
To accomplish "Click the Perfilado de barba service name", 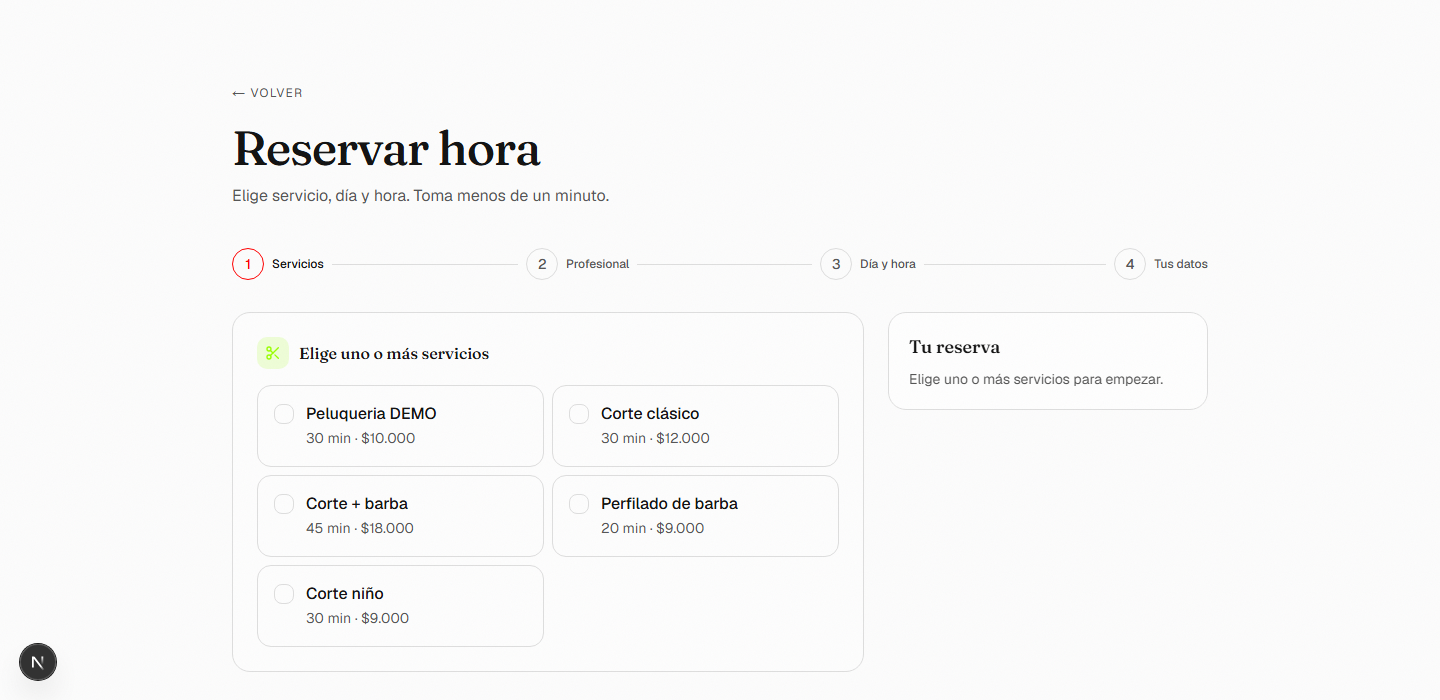I will click(669, 504).
